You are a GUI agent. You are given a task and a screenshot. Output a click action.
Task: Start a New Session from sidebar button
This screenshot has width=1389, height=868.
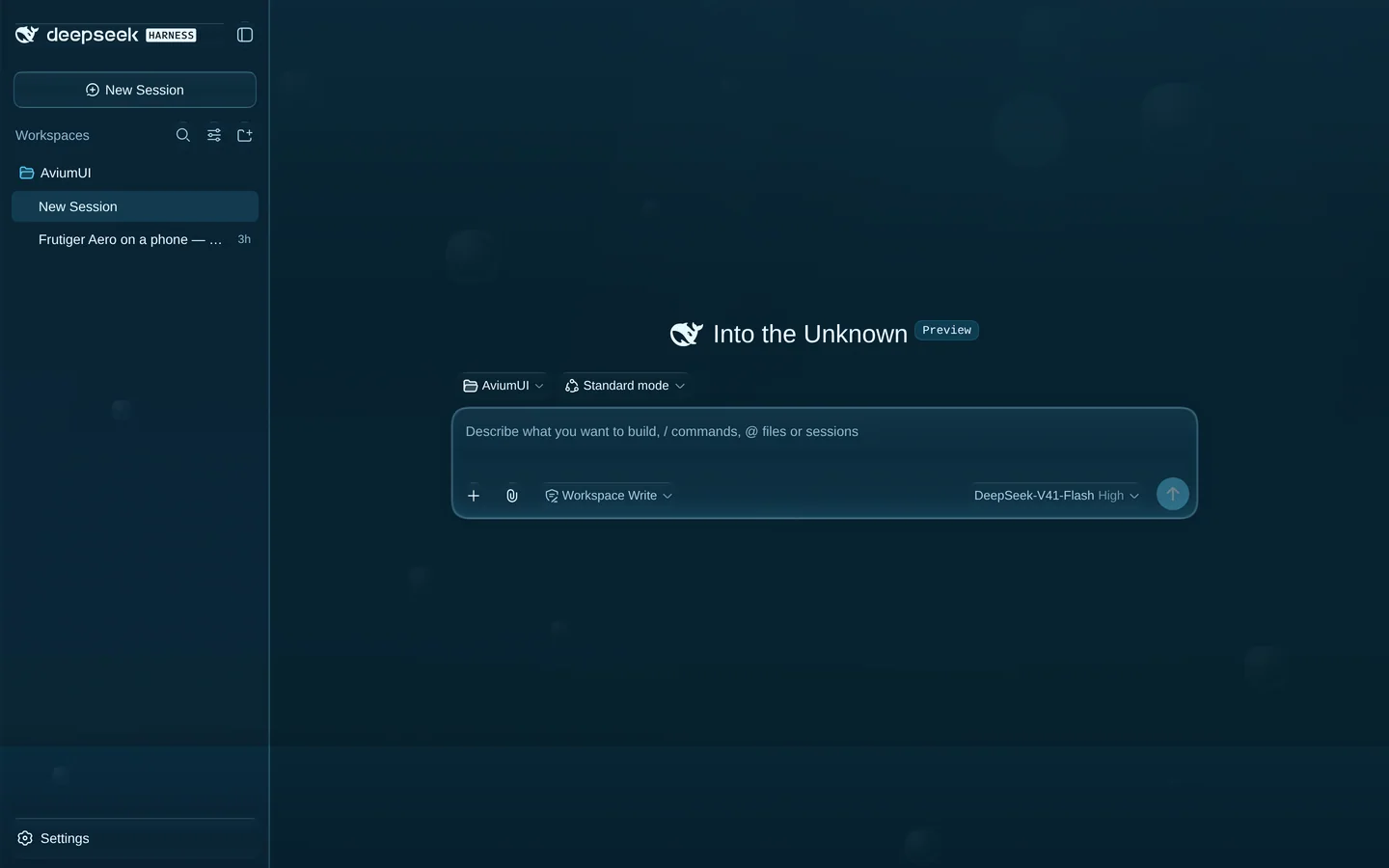click(135, 90)
